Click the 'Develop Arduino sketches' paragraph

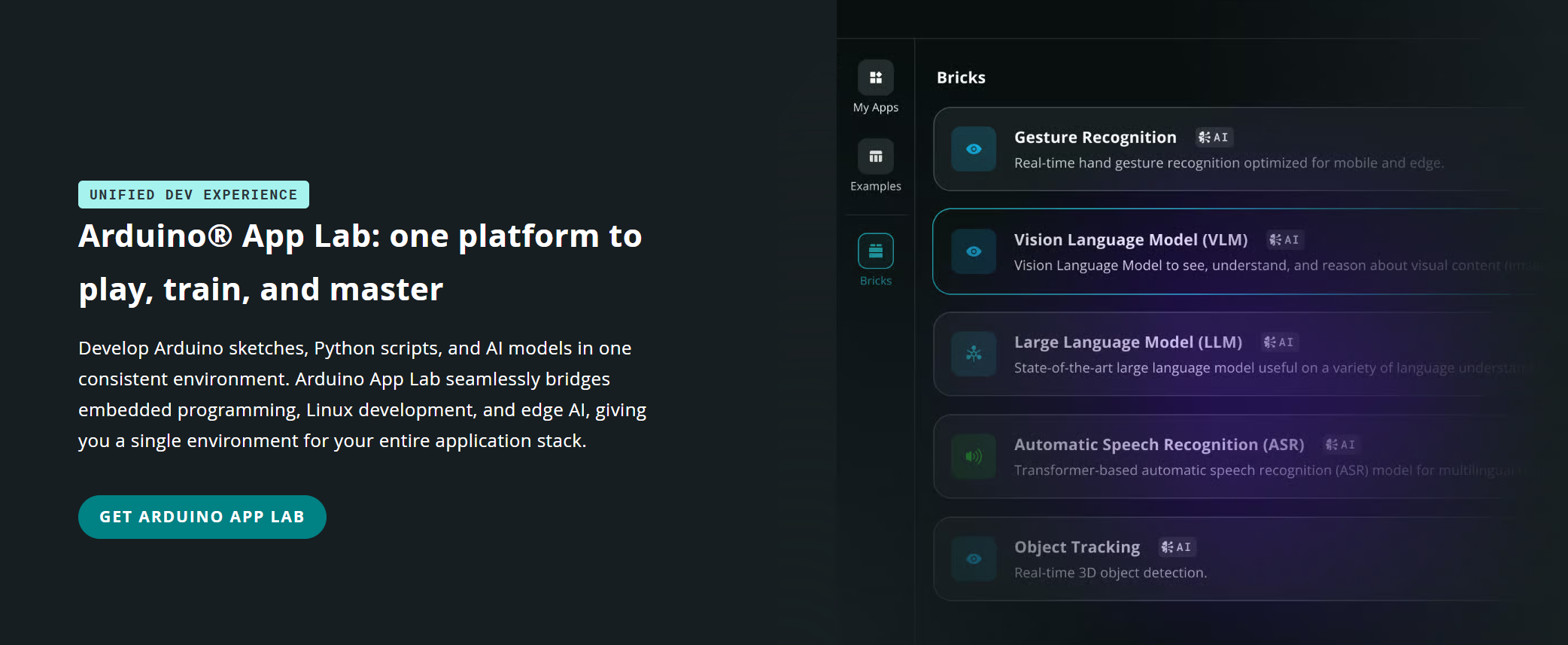tap(363, 394)
